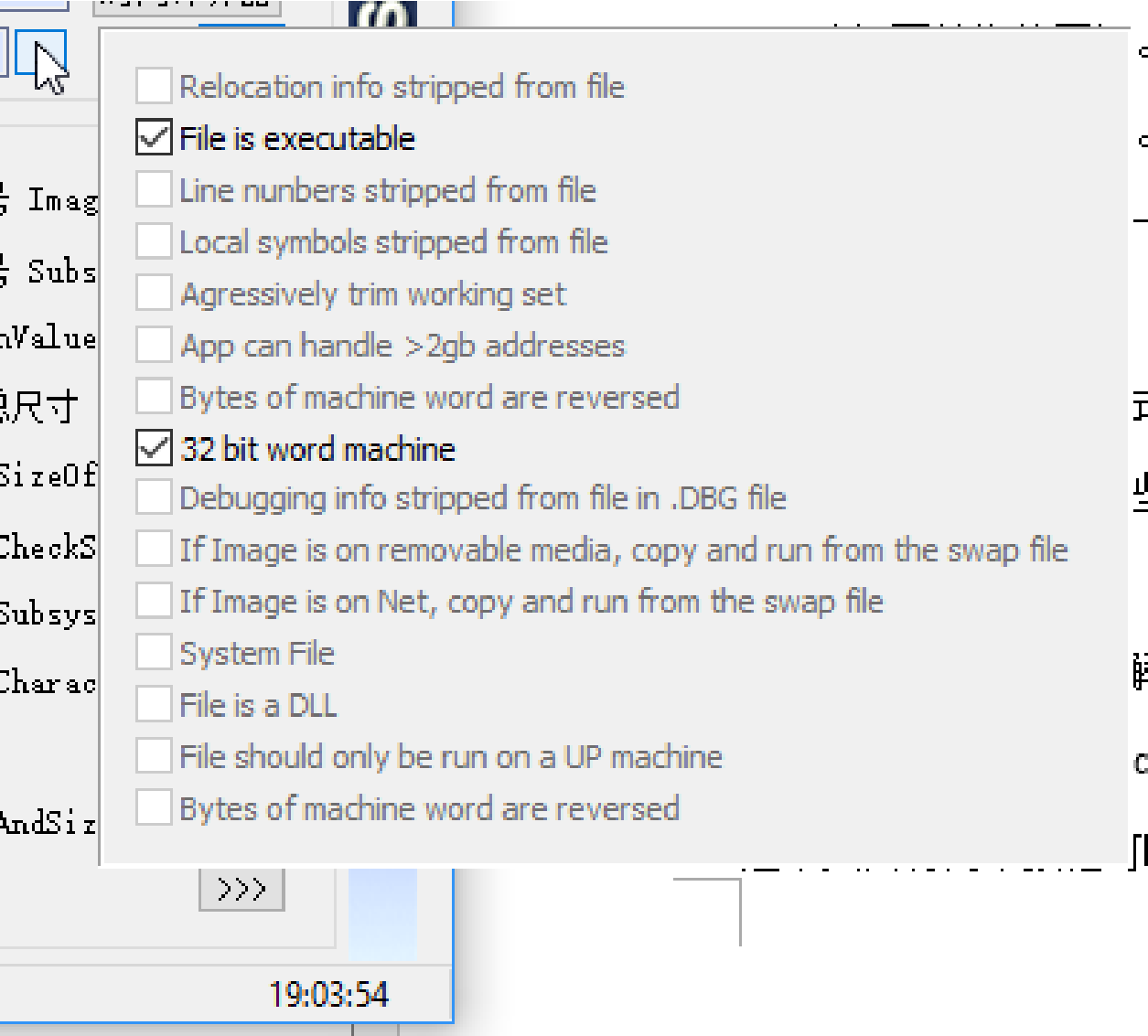1148x1036 pixels.
Task: Select the CheckS field label at left
Action: (x=48, y=547)
